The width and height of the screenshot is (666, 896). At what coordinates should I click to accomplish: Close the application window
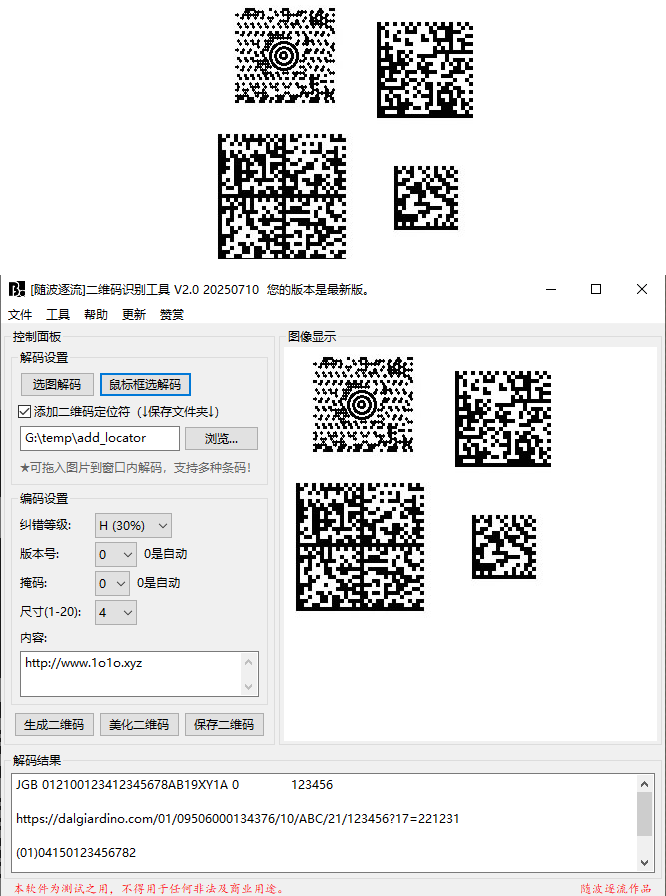(x=641, y=289)
